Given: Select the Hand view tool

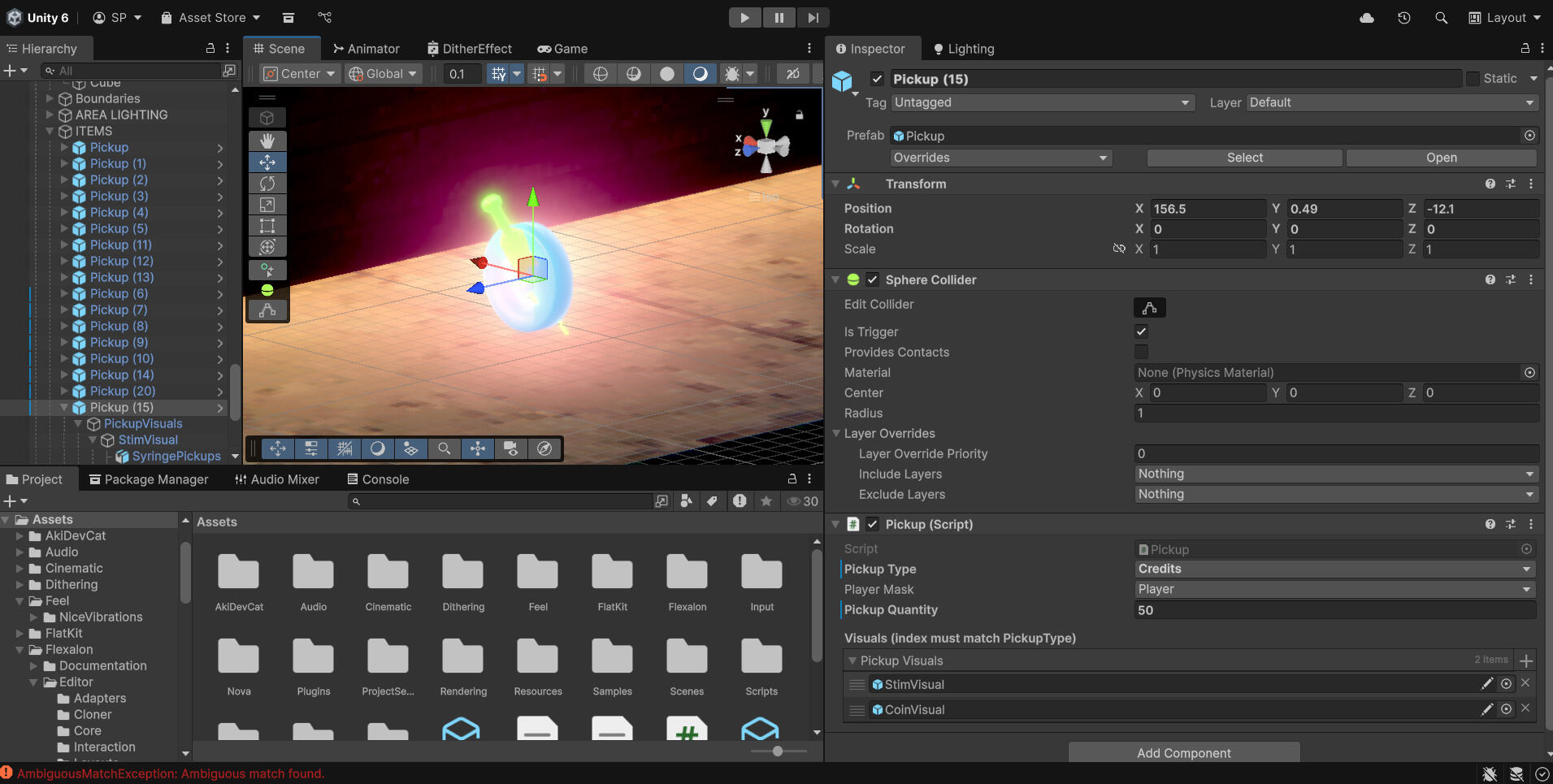Looking at the screenshot, I should pos(267,141).
